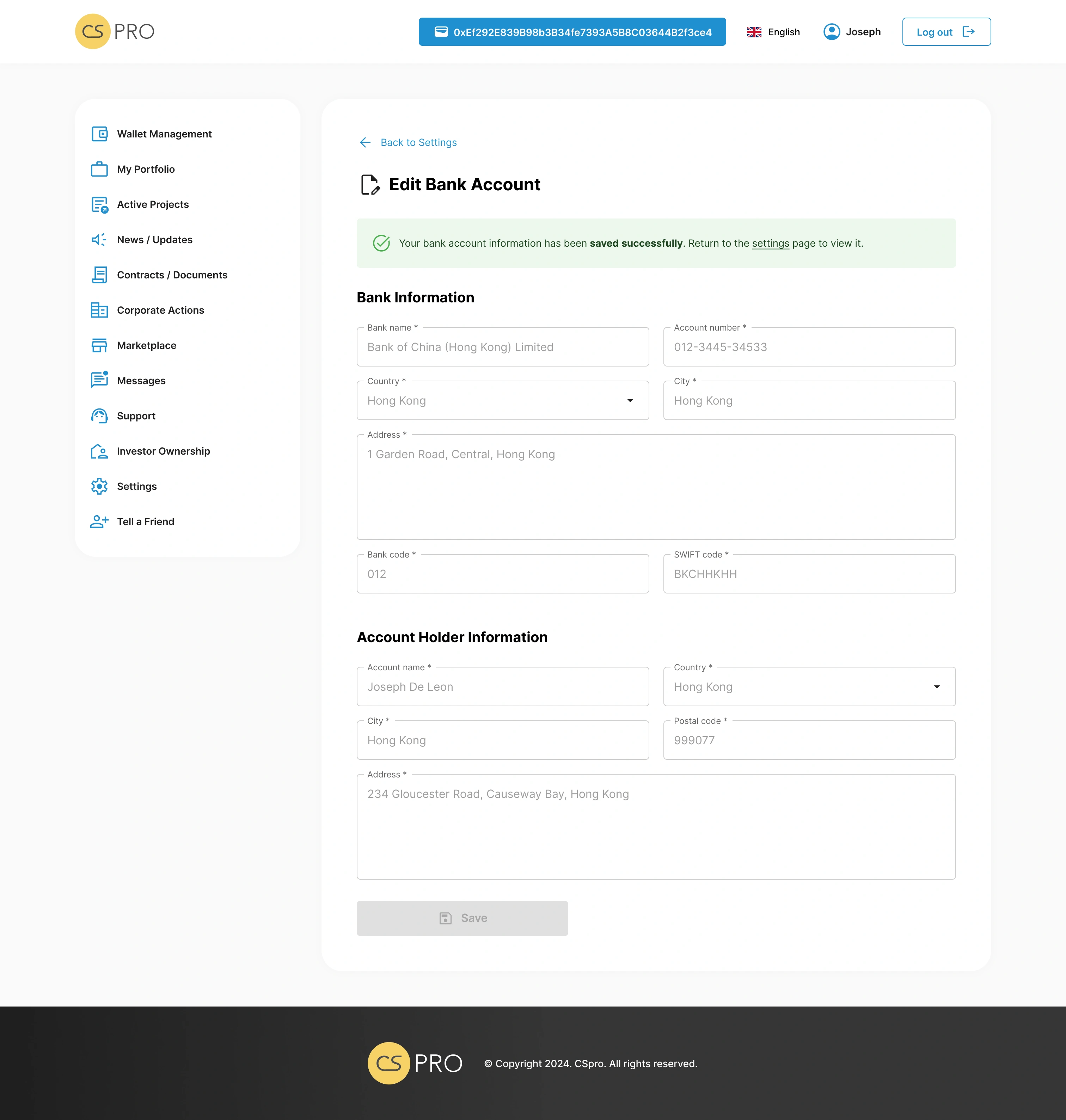Open the English language selector
The width and height of the screenshot is (1066, 1120).
click(x=773, y=32)
